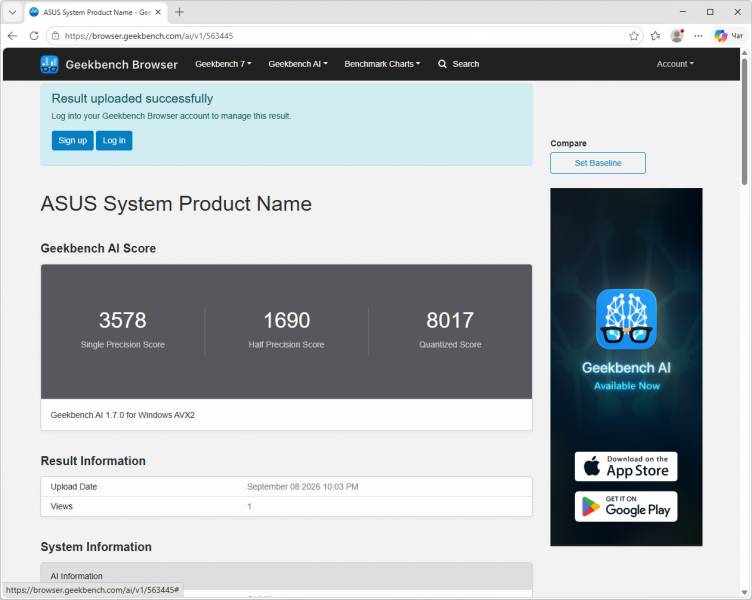The image size is (752, 600).
Task: Reload the page with the refresh icon
Action: [x=34, y=36]
